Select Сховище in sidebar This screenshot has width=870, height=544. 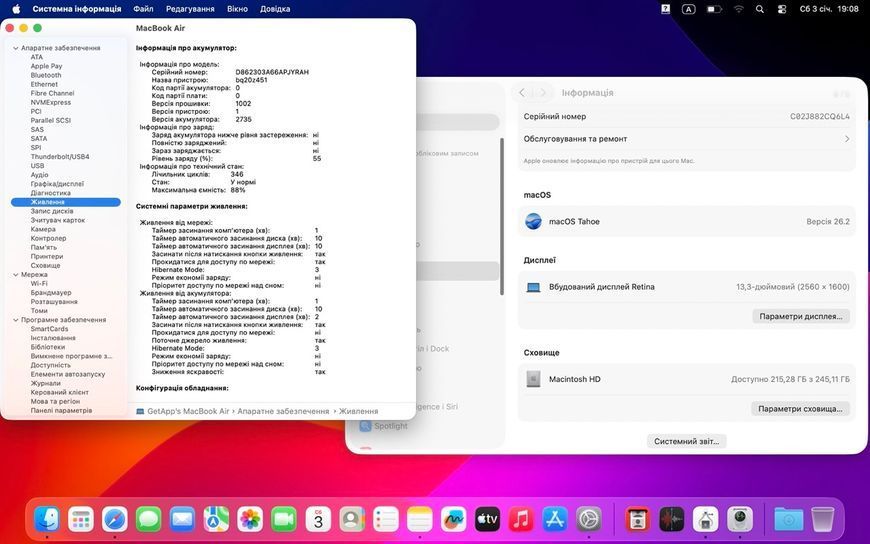45,265
